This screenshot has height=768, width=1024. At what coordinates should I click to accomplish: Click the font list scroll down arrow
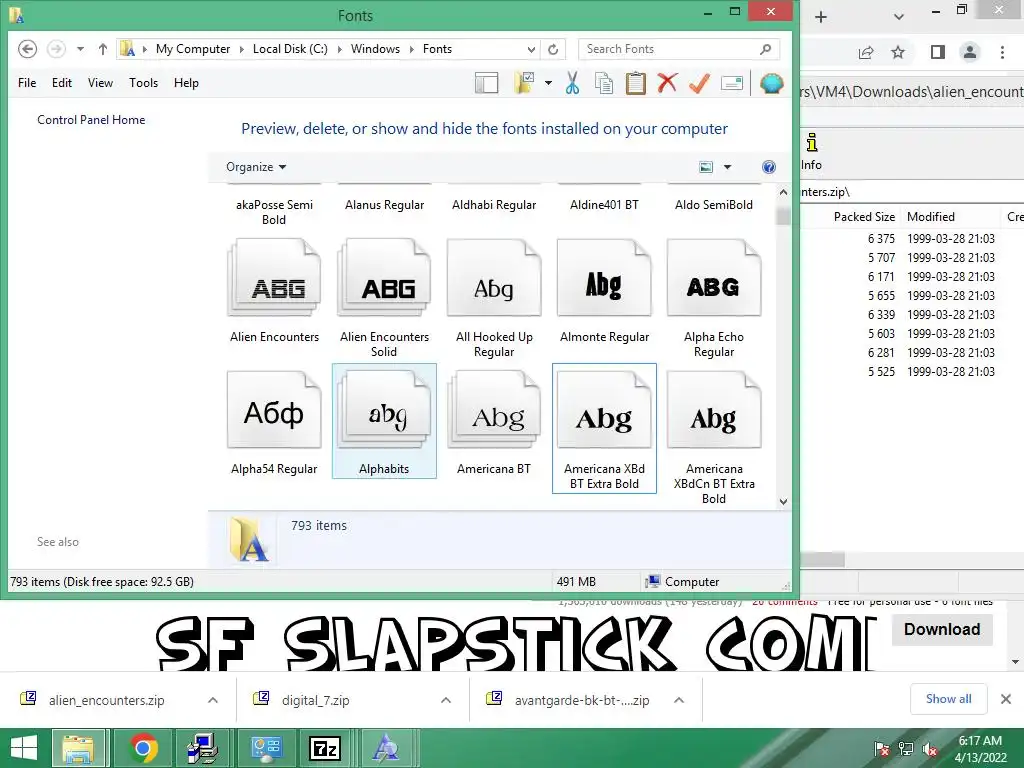pos(783,502)
